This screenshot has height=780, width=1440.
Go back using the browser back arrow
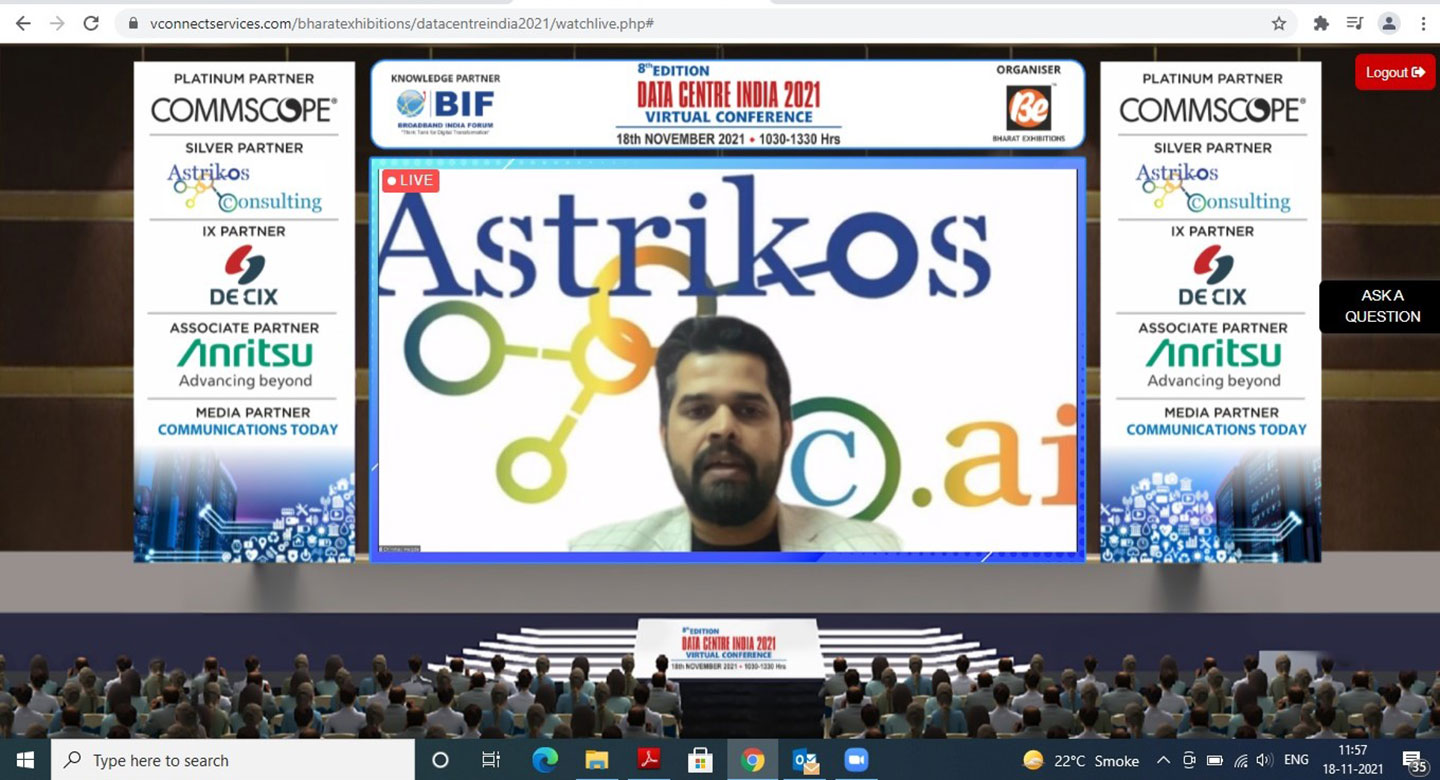pos(23,23)
